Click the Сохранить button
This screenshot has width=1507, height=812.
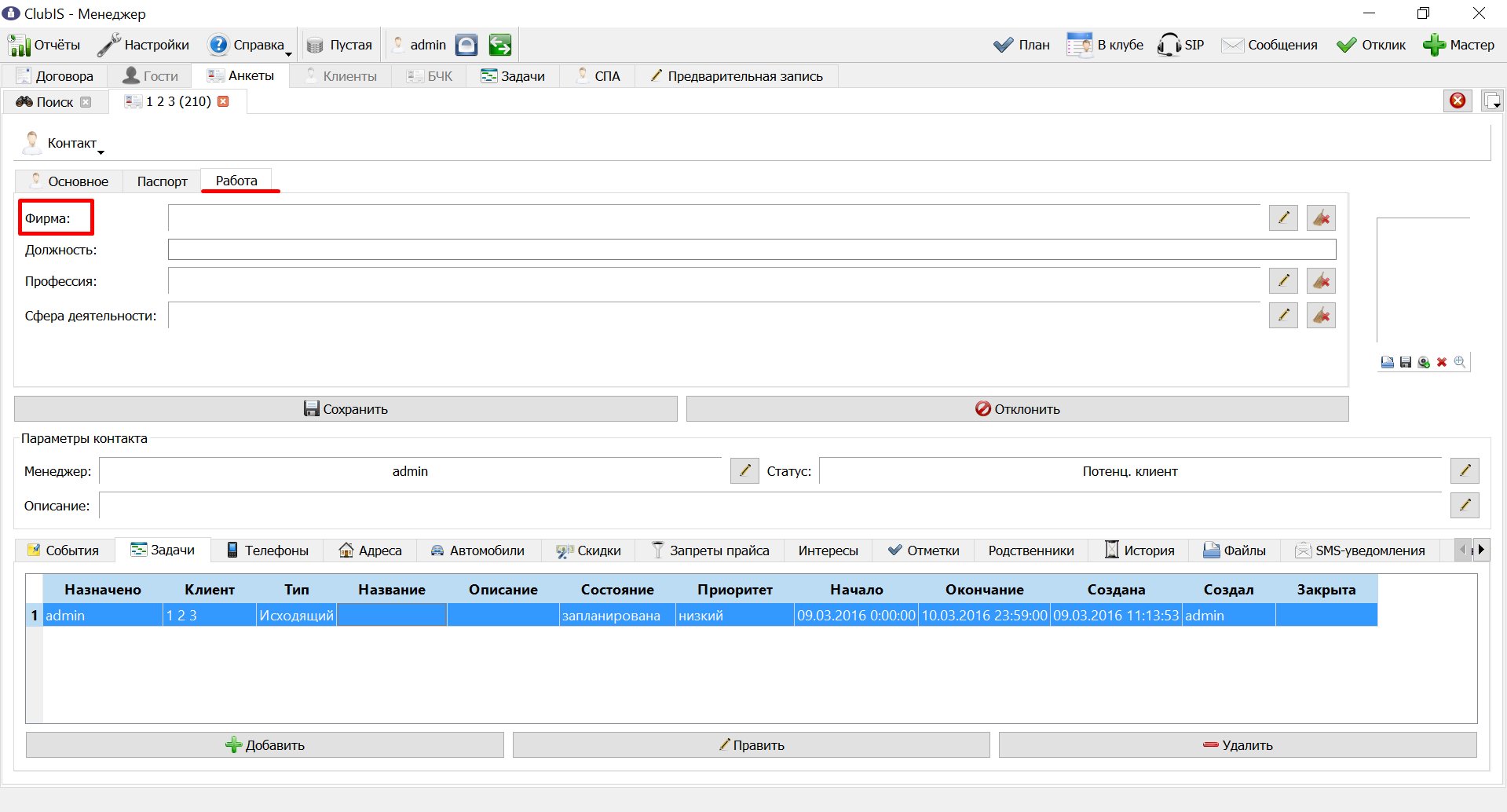[x=346, y=409]
